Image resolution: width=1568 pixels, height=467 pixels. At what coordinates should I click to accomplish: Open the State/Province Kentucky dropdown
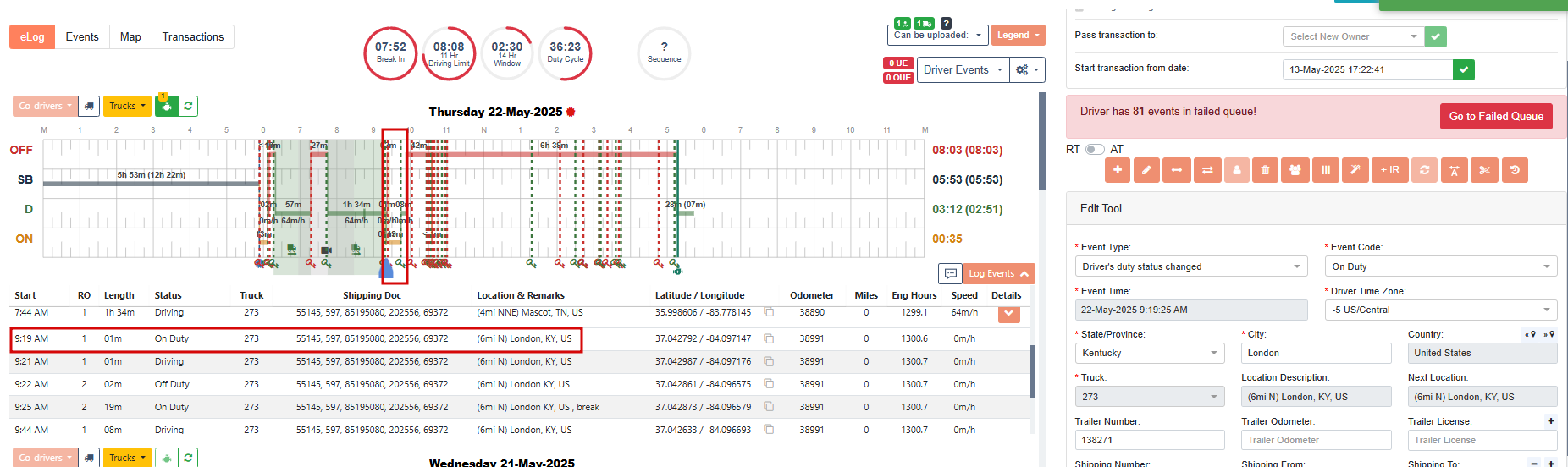(x=1150, y=353)
